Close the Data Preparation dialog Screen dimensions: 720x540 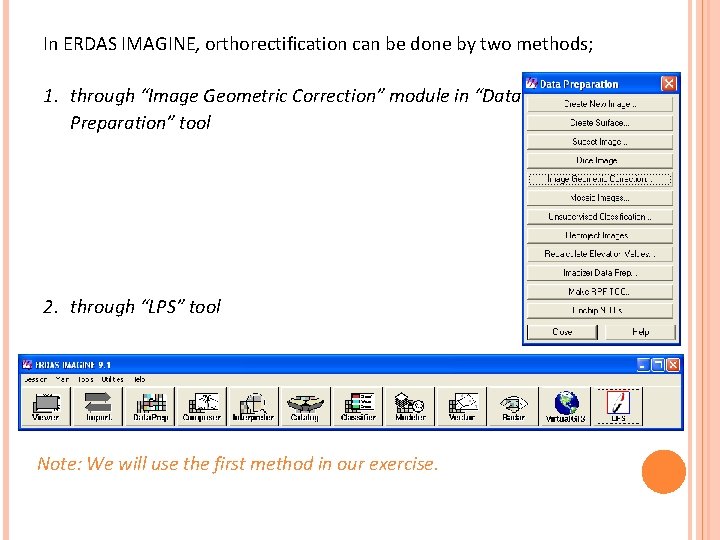tap(669, 84)
